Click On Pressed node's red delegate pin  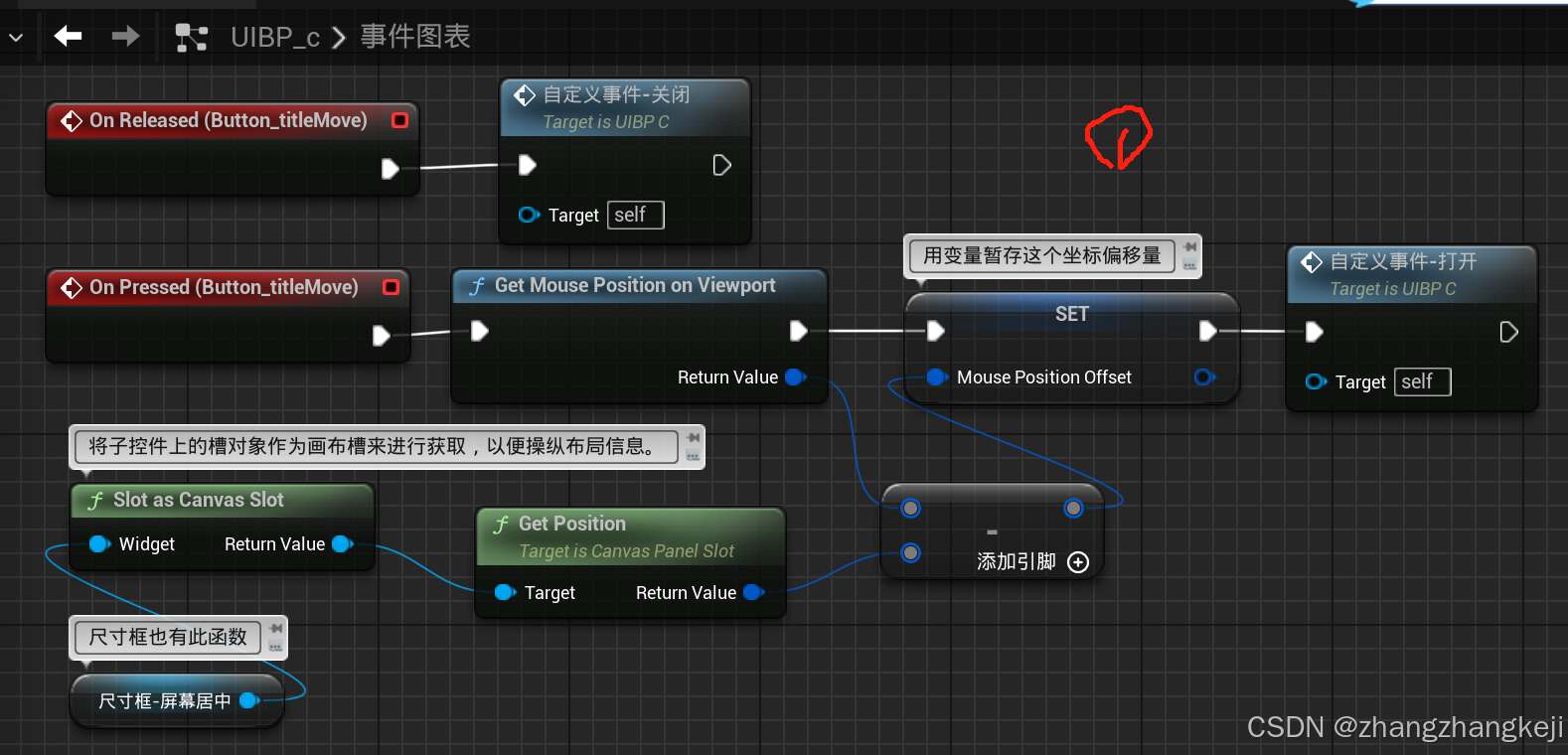pyautogui.click(x=391, y=287)
